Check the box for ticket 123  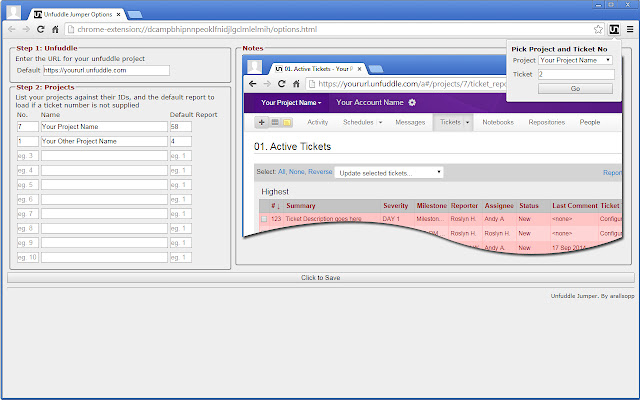[x=264, y=219]
